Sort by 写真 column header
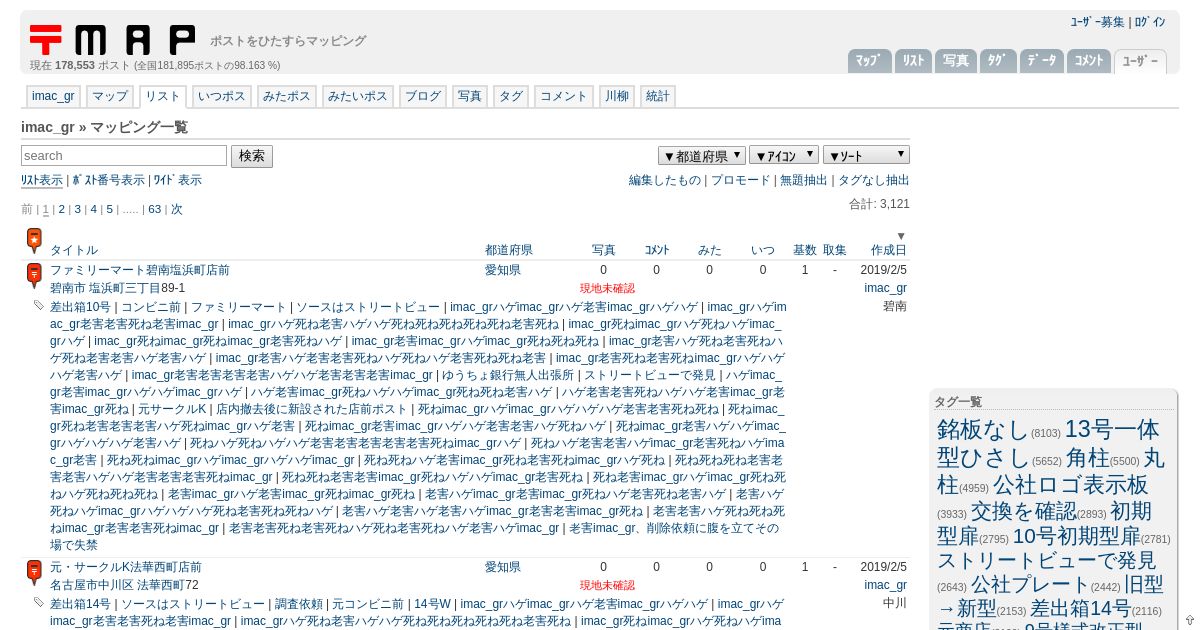 (x=604, y=250)
